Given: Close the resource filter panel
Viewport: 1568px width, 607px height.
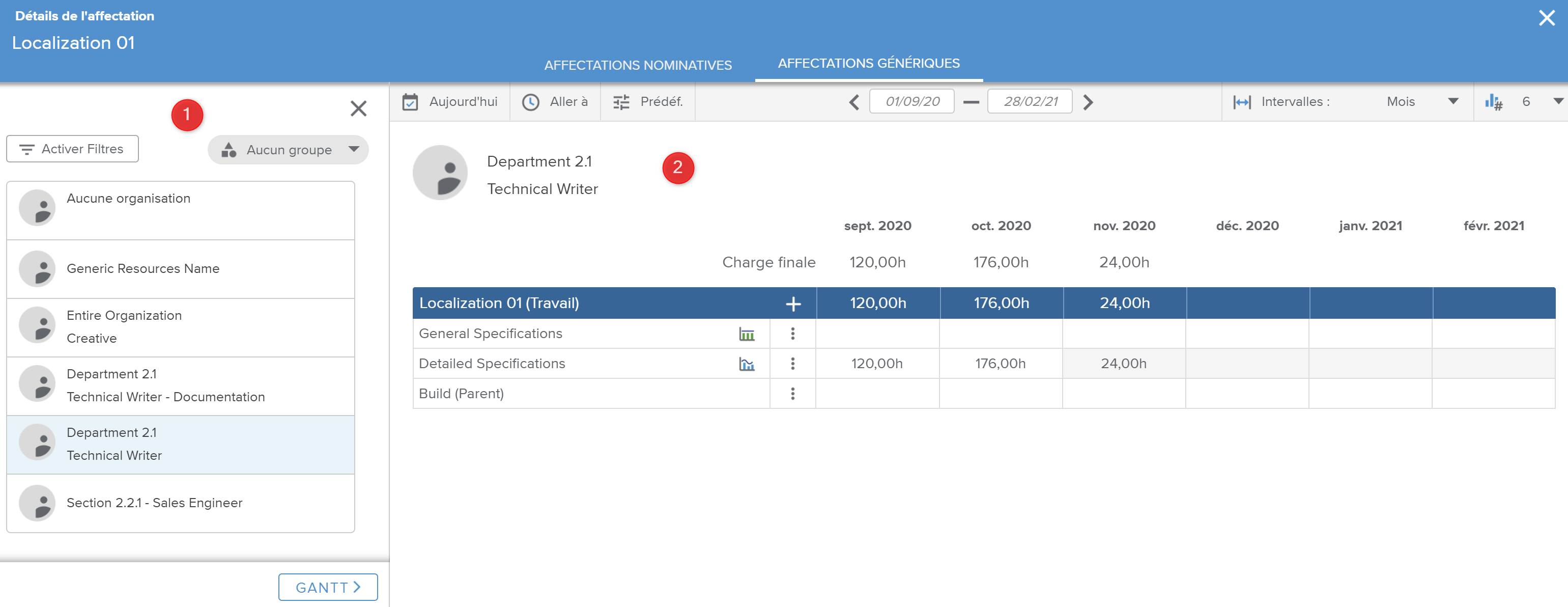Looking at the screenshot, I should [358, 108].
